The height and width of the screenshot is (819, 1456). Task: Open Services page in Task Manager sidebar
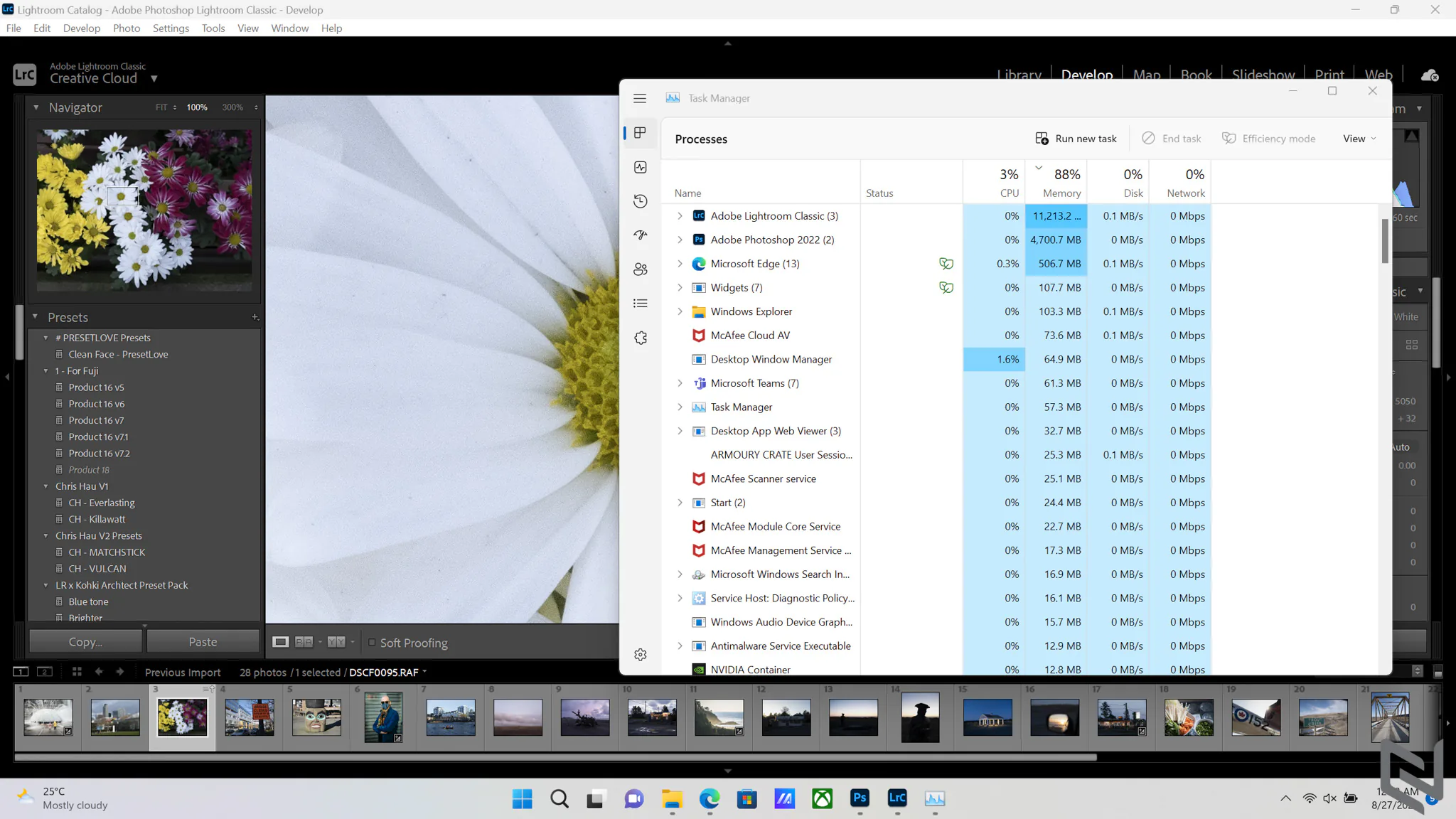[x=641, y=338]
